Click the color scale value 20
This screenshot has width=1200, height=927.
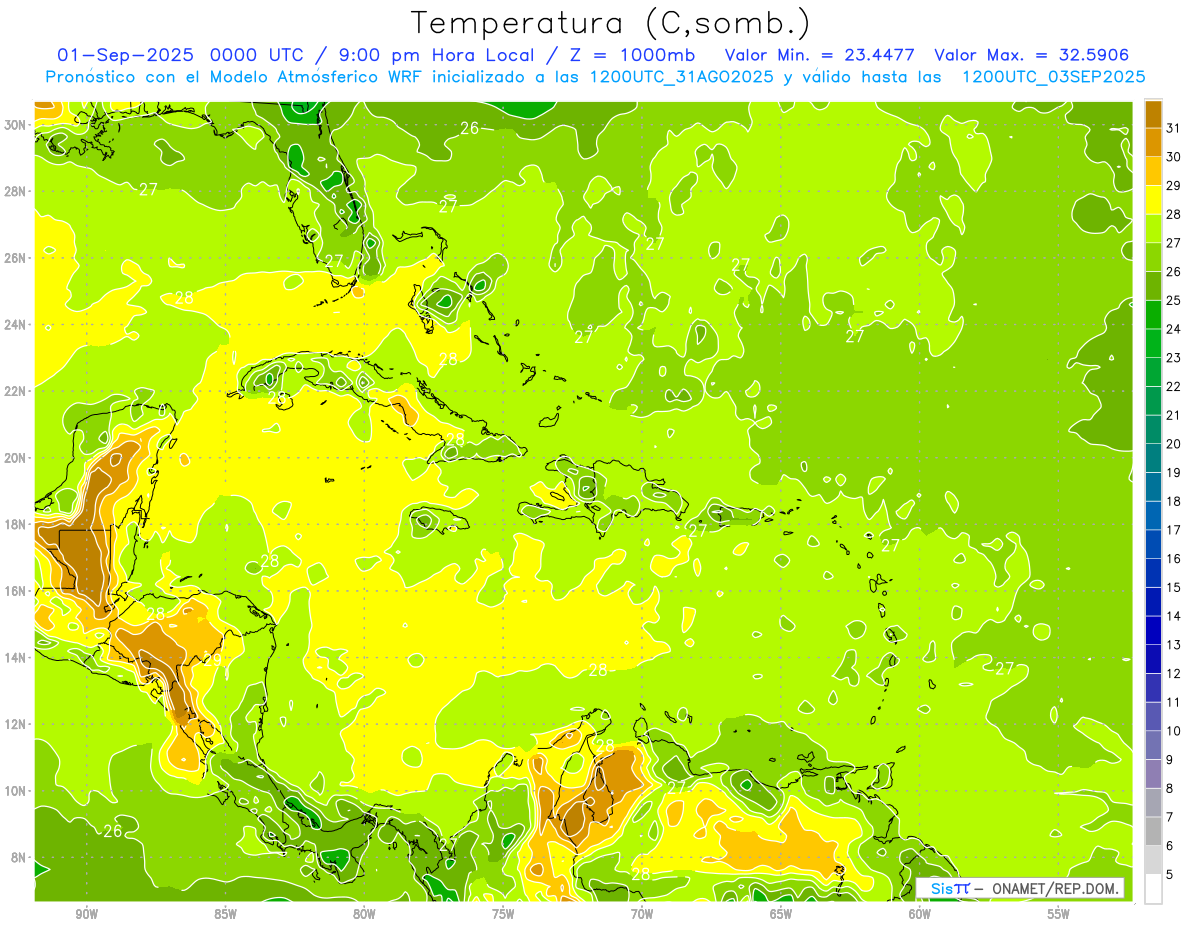click(1173, 444)
